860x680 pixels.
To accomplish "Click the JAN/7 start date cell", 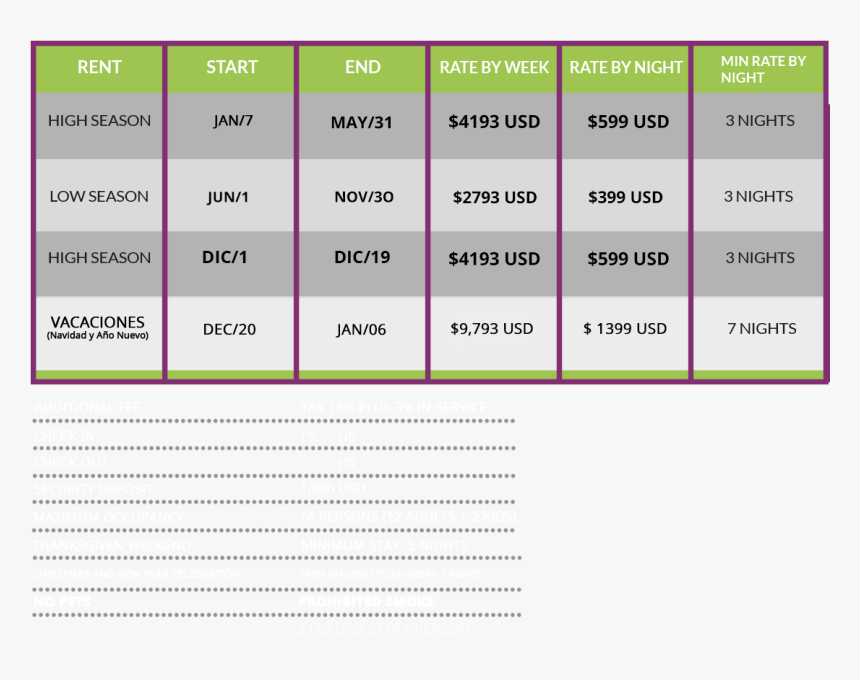I will (233, 121).
